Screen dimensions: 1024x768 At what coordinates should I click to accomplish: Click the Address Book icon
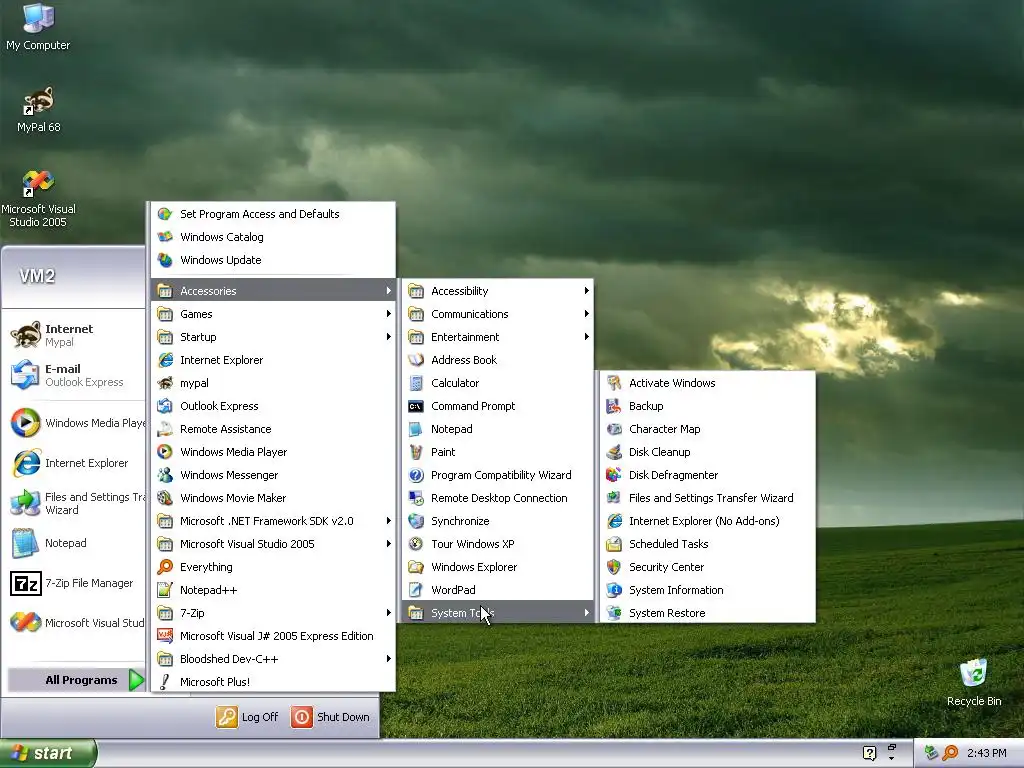coord(416,360)
